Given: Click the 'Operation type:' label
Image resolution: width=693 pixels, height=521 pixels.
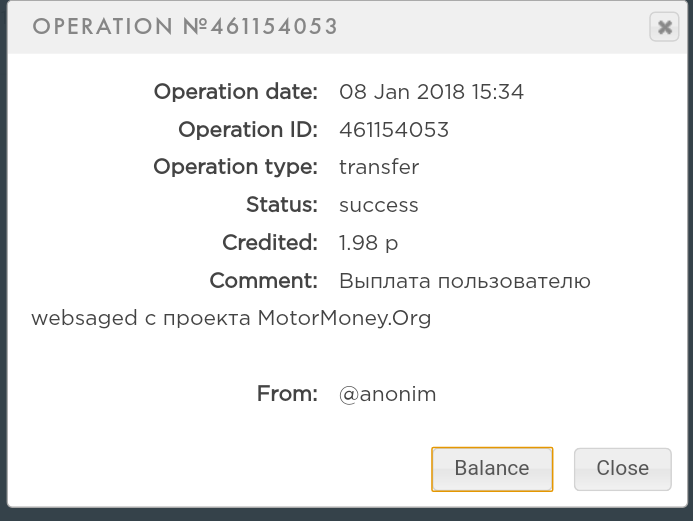Looking at the screenshot, I should (x=235, y=167).
